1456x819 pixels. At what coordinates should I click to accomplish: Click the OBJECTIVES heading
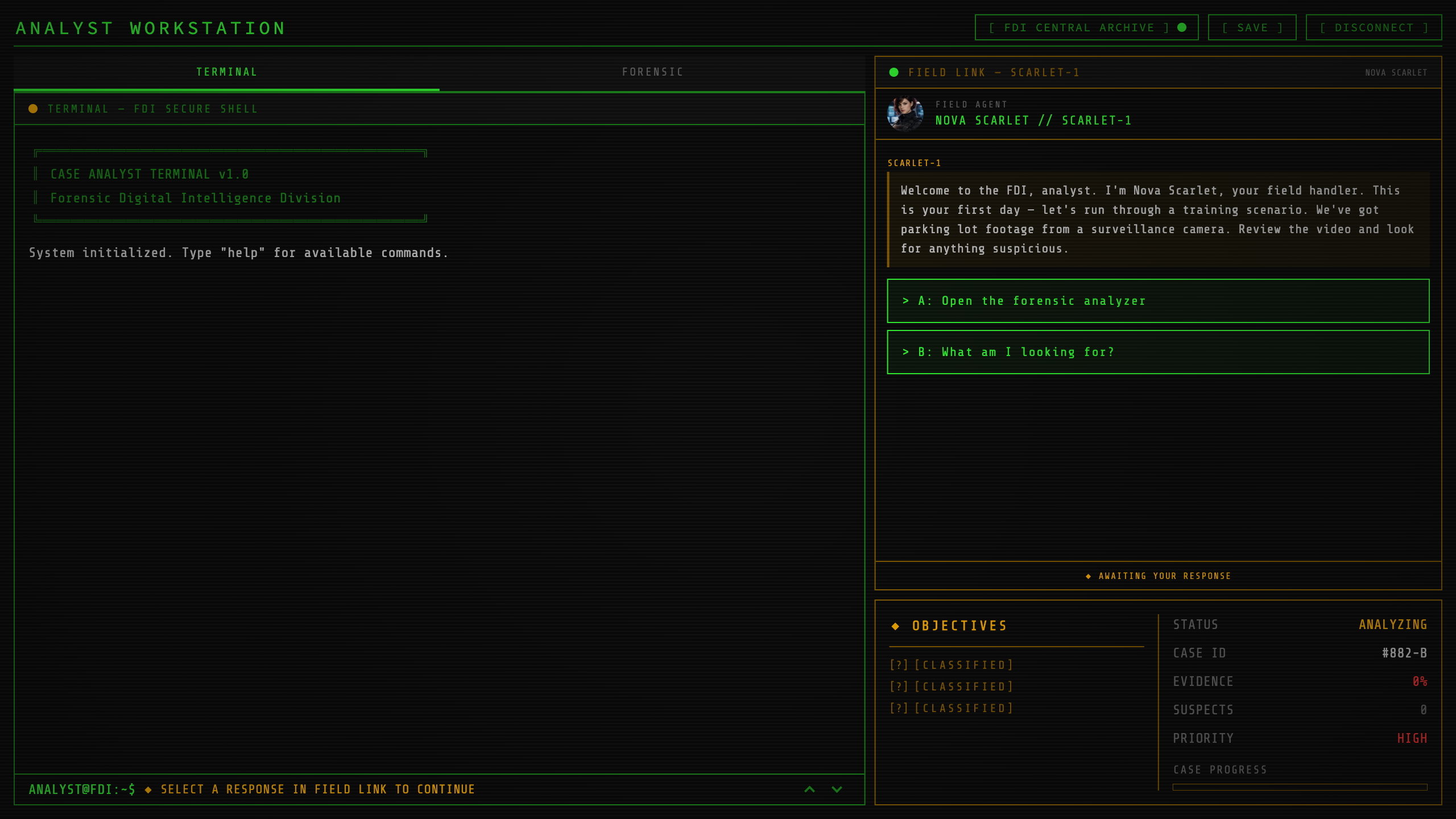click(959, 626)
